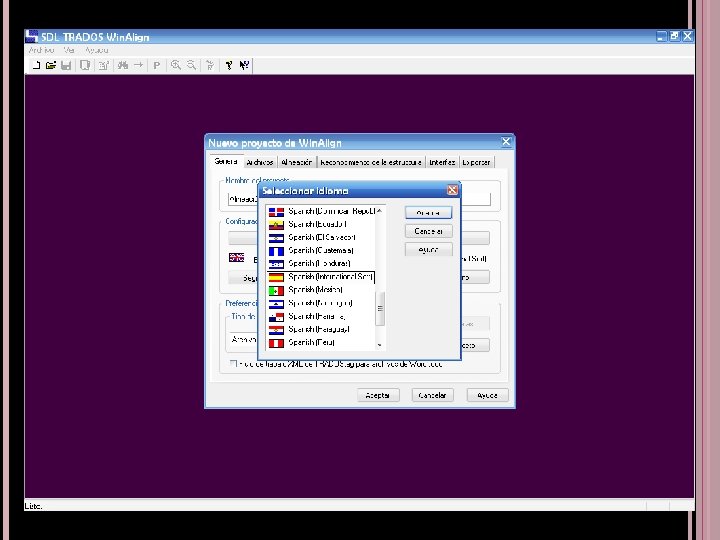Click Ayuda in Nuevo proyecto dialog

487,395
